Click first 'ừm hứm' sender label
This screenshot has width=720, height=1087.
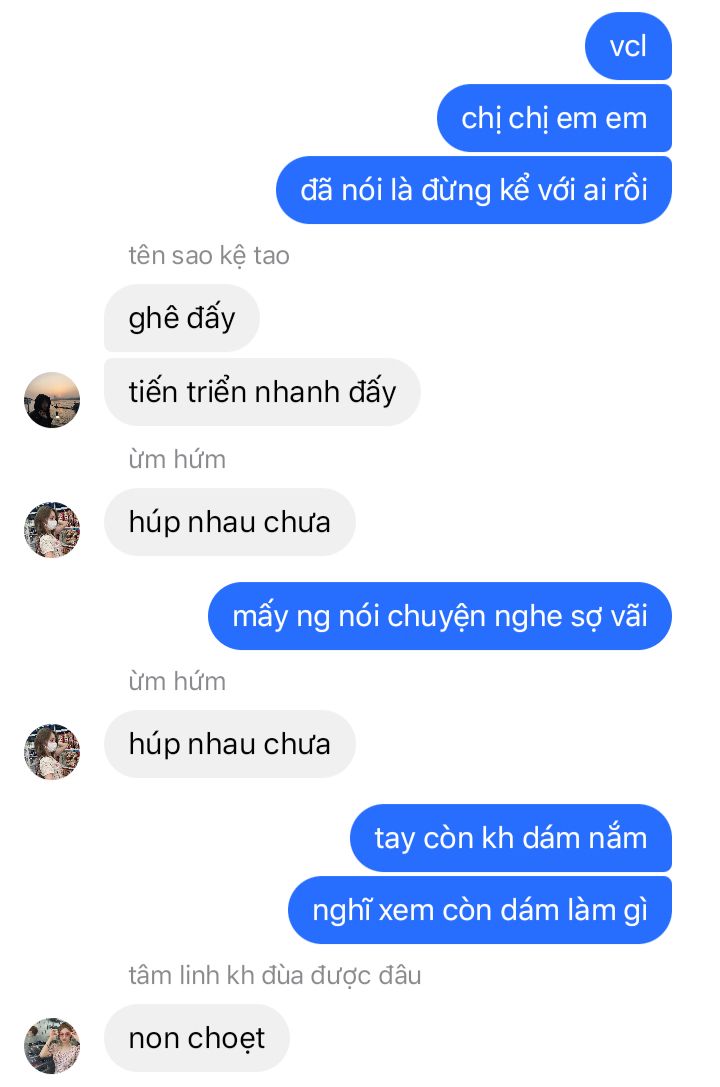click(x=177, y=460)
